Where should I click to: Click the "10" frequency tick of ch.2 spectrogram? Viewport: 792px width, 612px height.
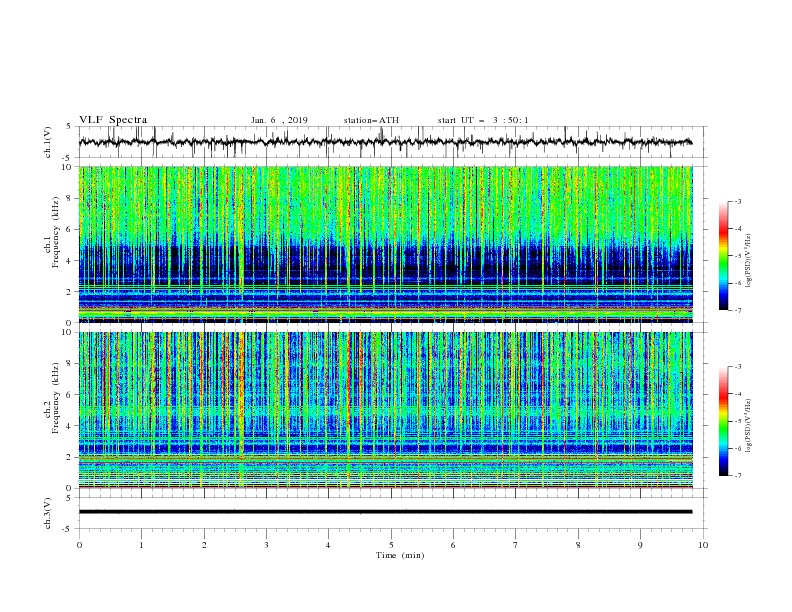[69, 332]
